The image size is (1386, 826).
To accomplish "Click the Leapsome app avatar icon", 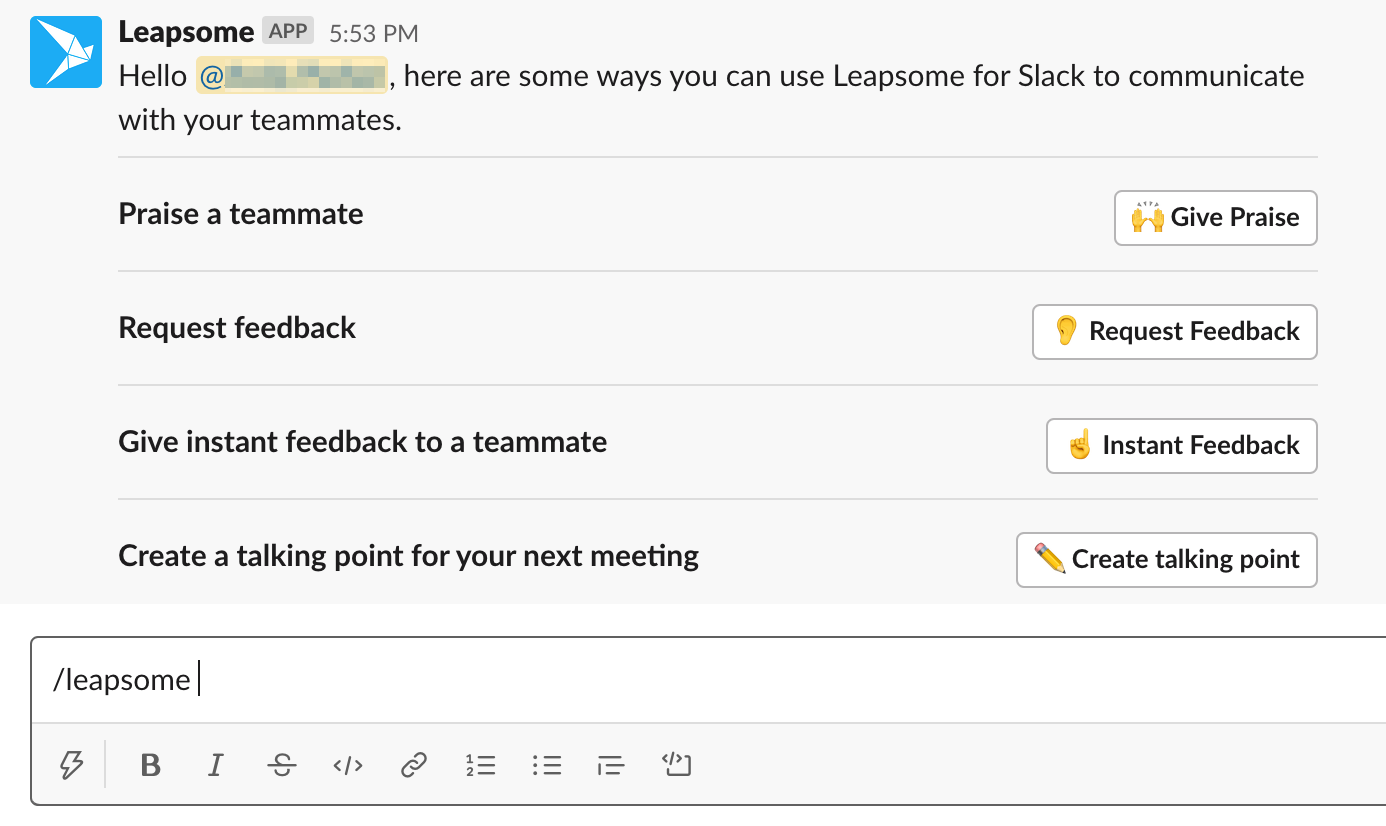I will point(66,52).
